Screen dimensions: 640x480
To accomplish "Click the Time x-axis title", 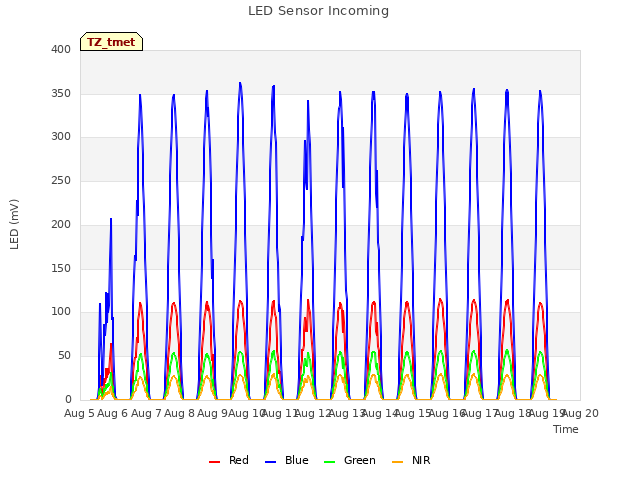I will [x=566, y=429].
